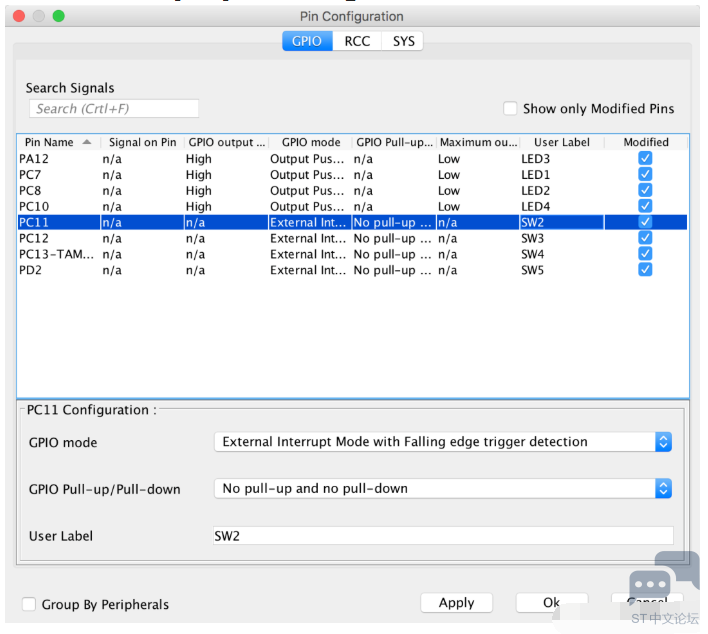
Task: Click the Apply button
Action: click(456, 603)
